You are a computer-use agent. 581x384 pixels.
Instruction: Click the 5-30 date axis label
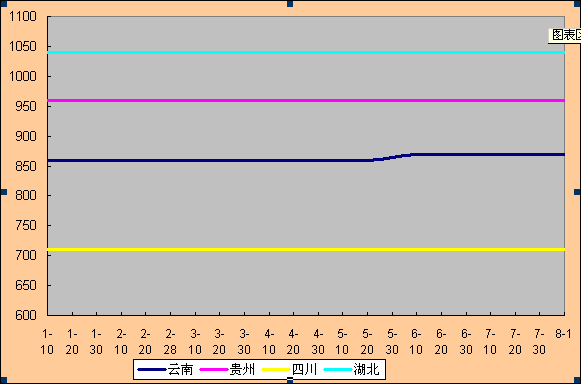click(x=392, y=342)
